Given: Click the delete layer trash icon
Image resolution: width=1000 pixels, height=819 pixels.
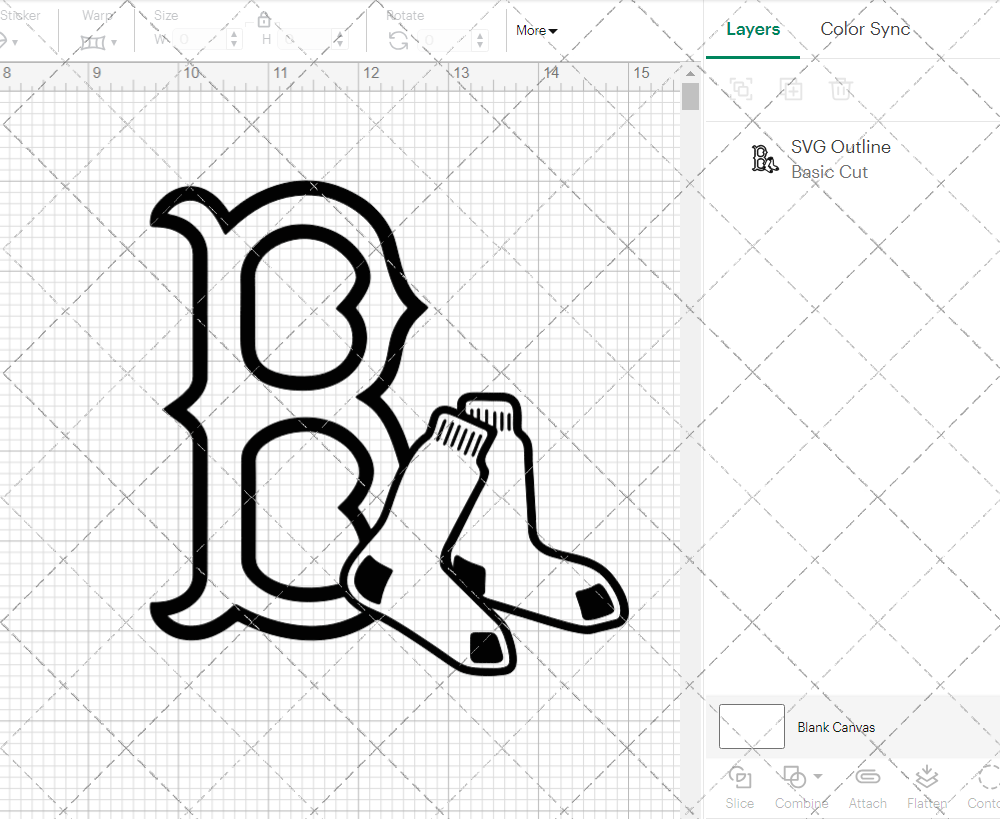Looking at the screenshot, I should tap(841, 89).
